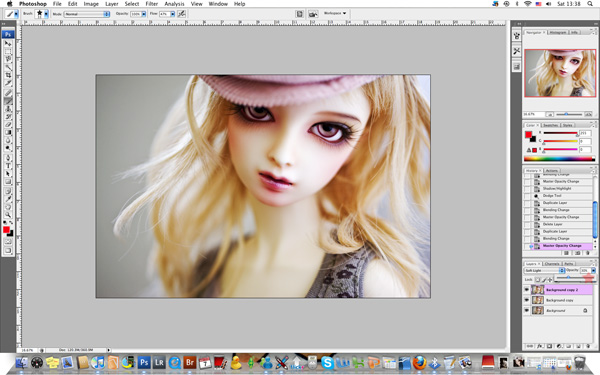This screenshot has height=375, width=600.
Task: Click the color spectrum ramp in Color panel
Action: point(559,159)
